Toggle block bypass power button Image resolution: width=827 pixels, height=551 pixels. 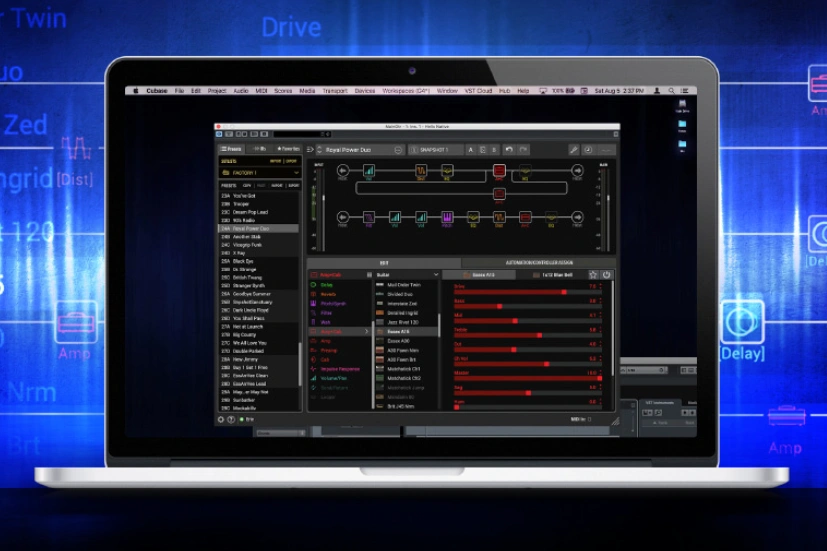point(606,275)
